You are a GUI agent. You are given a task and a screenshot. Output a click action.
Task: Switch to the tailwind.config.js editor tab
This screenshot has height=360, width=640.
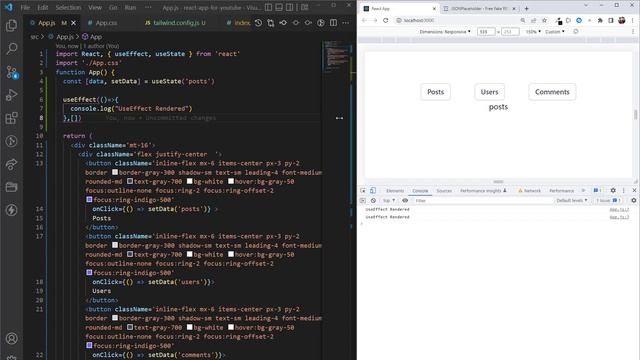tap(176, 23)
